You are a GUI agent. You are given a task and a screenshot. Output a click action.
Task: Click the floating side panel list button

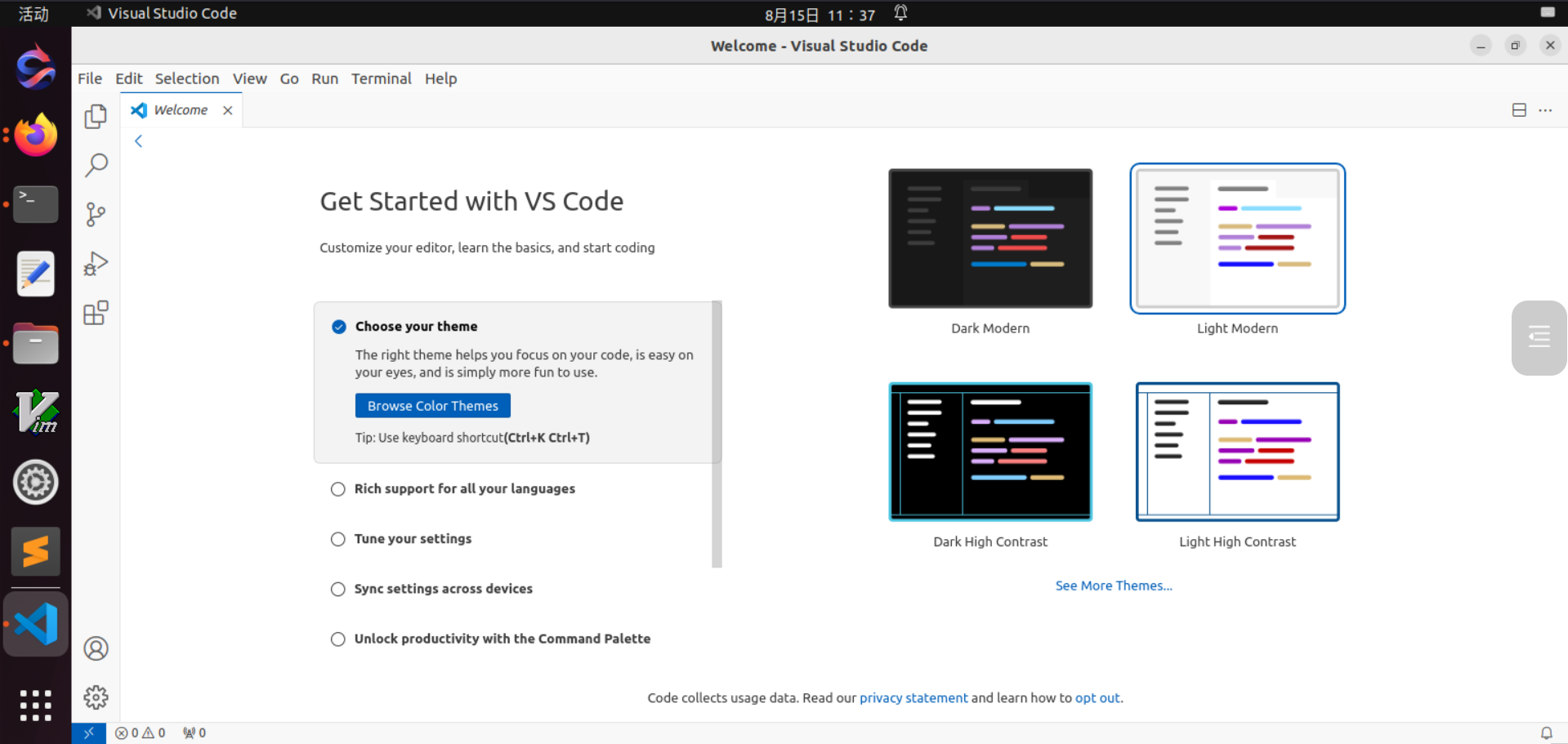tap(1539, 337)
